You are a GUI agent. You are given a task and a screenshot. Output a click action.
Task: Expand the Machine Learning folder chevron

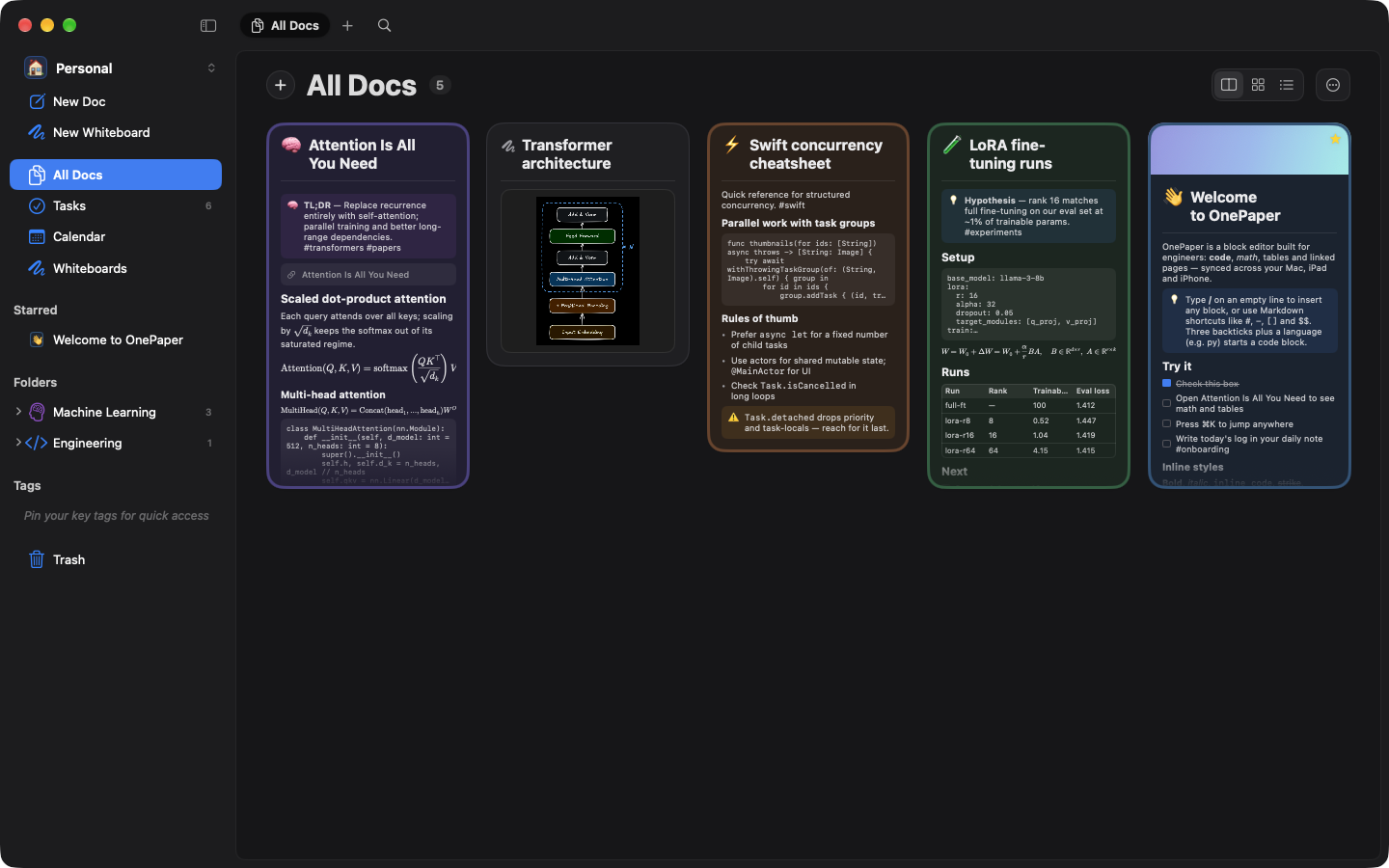click(x=18, y=412)
